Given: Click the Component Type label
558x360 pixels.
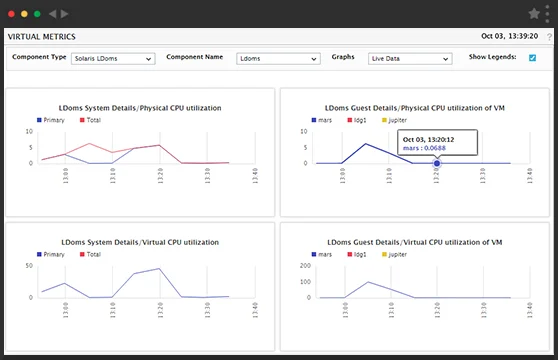Looking at the screenshot, I should click(x=39, y=57).
